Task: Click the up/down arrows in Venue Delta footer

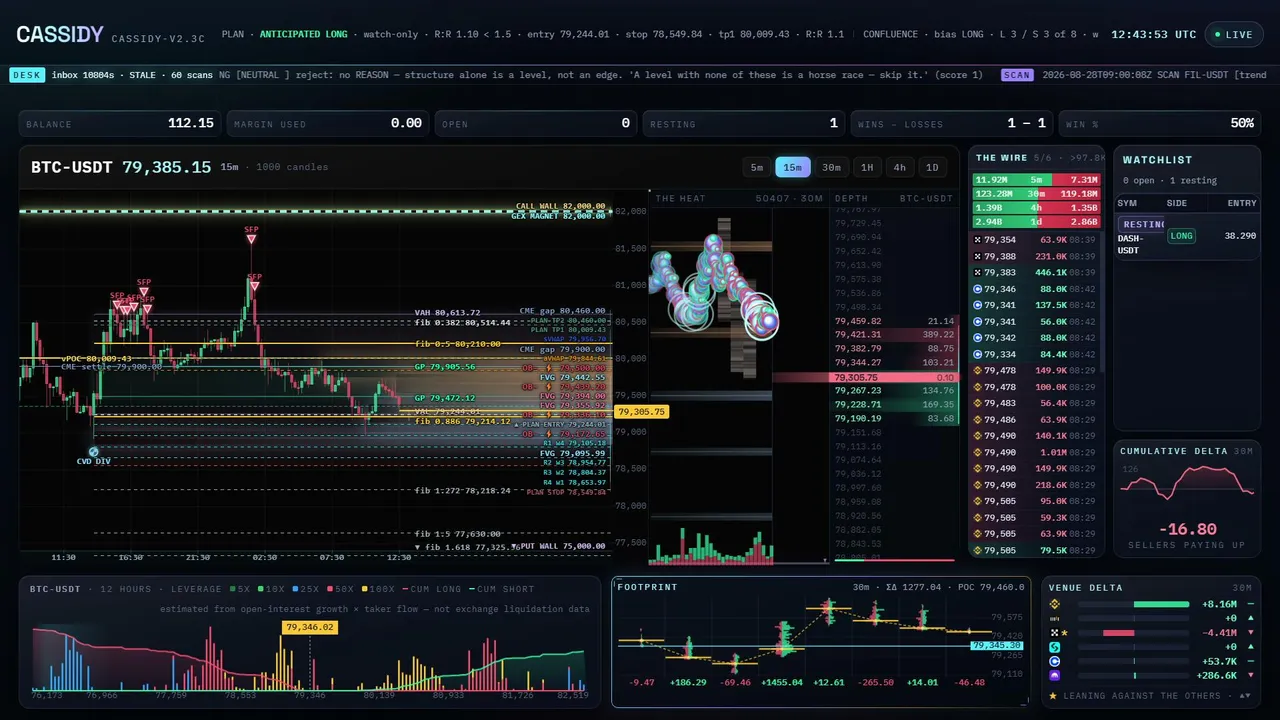Action: coord(1244,695)
